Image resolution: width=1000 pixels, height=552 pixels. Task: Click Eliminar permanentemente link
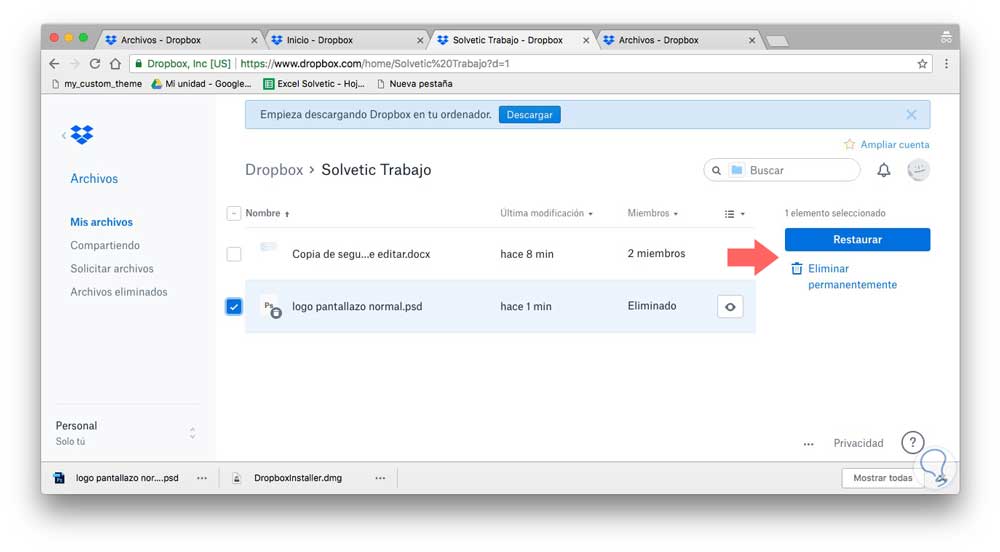pyautogui.click(x=852, y=277)
